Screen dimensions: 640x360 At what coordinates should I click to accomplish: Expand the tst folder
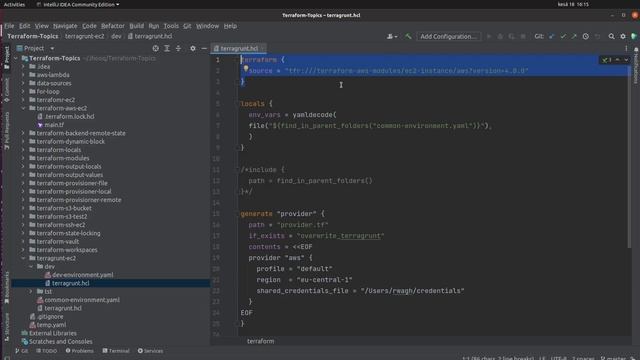click(31, 291)
